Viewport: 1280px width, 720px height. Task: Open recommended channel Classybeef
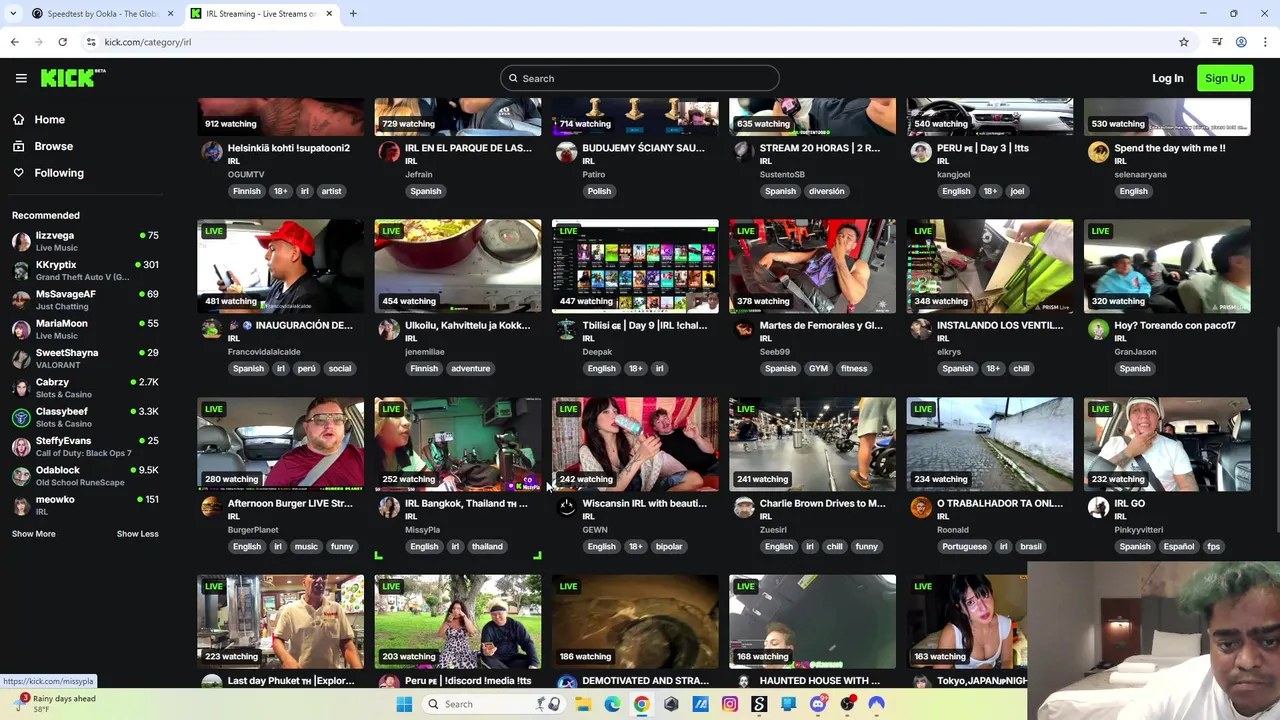pyautogui.click(x=85, y=417)
